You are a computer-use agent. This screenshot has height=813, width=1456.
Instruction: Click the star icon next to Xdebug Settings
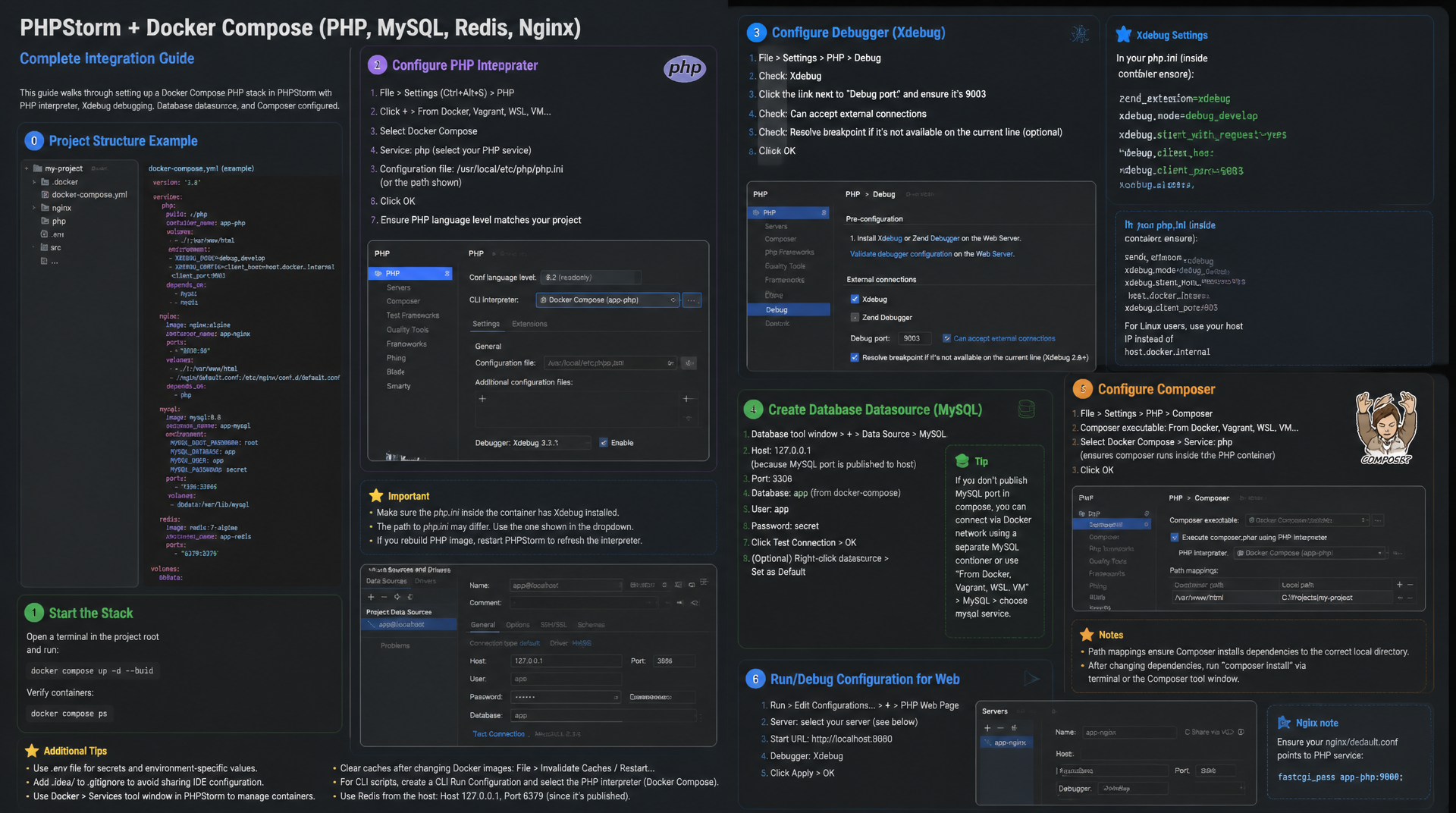pos(1124,35)
